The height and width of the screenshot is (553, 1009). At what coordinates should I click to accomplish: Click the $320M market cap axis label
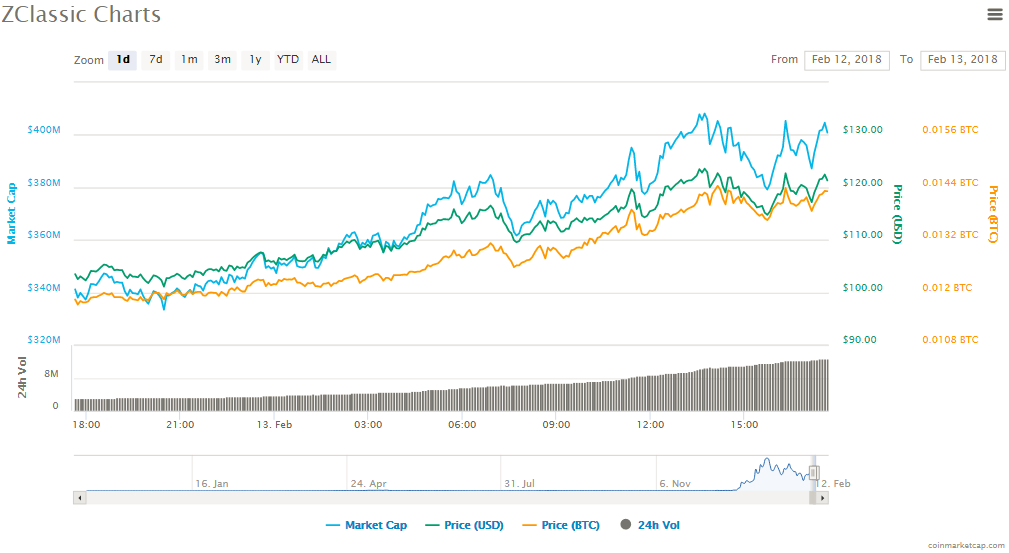(x=44, y=340)
